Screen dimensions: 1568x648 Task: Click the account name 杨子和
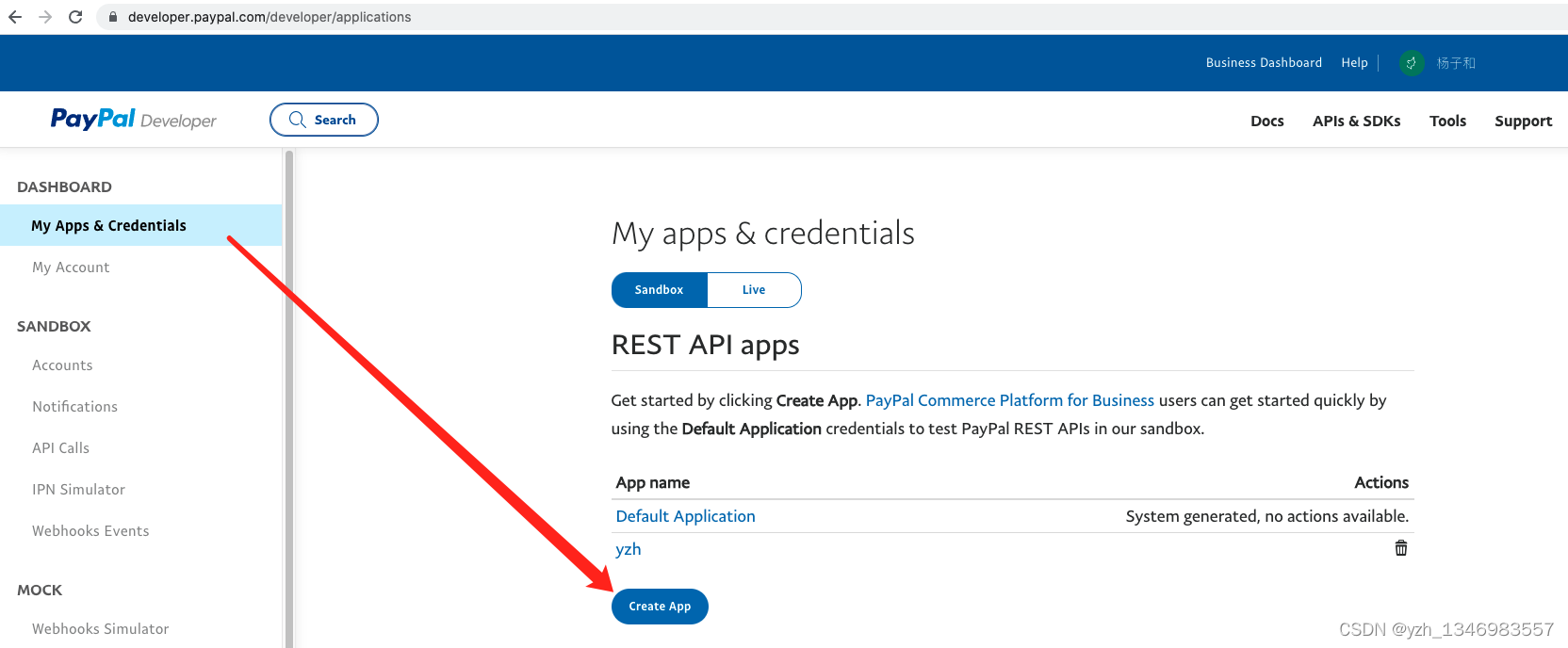click(1456, 63)
